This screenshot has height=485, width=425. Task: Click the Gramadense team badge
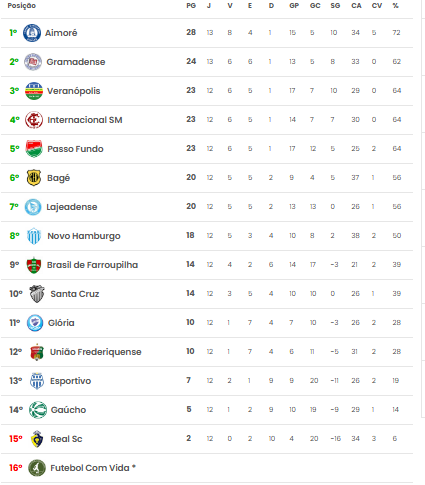[x=33, y=62]
